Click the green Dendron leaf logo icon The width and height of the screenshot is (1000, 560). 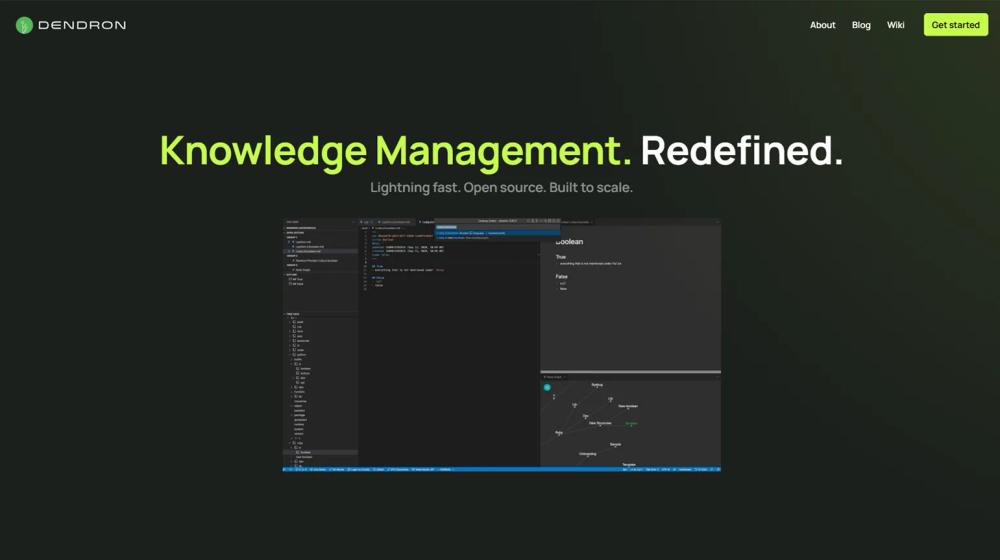coord(24,25)
